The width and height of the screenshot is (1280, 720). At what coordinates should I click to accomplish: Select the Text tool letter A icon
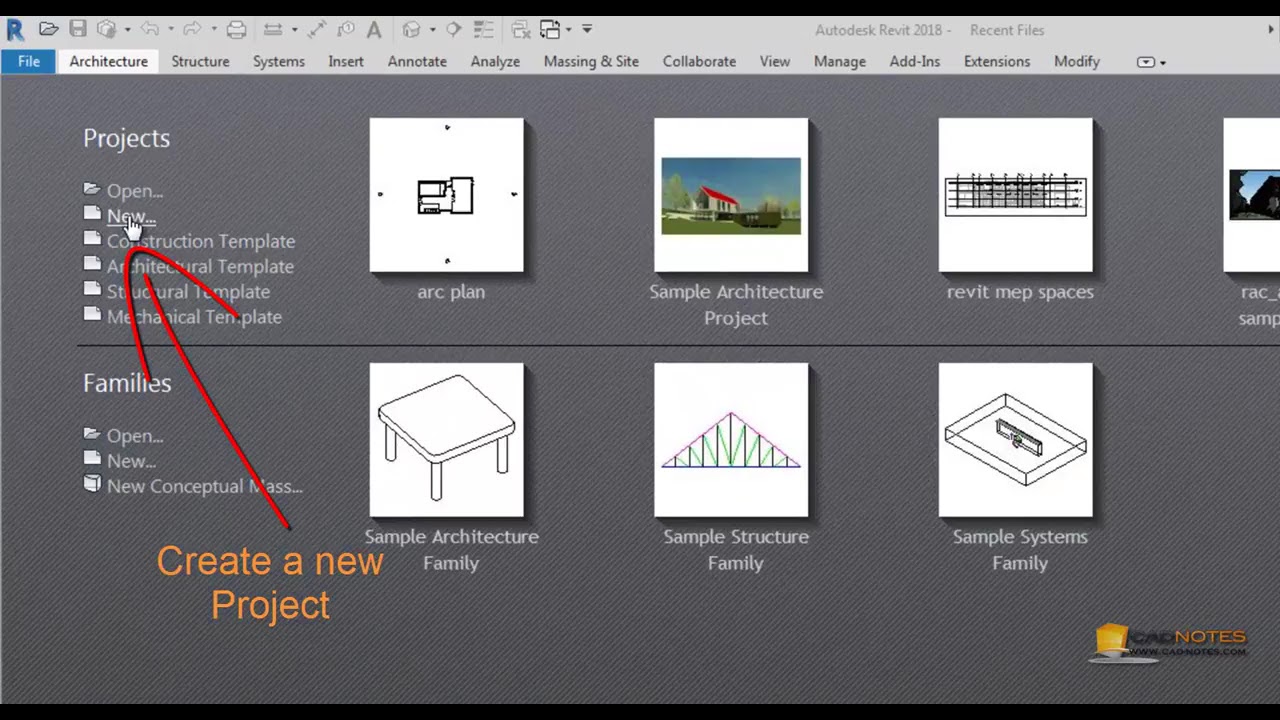click(374, 30)
